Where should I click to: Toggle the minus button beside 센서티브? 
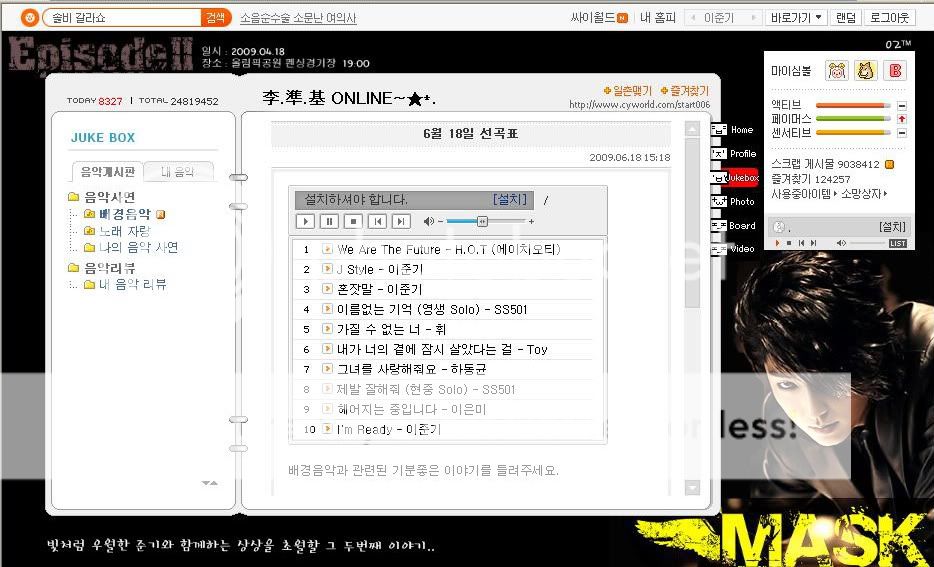click(x=901, y=132)
